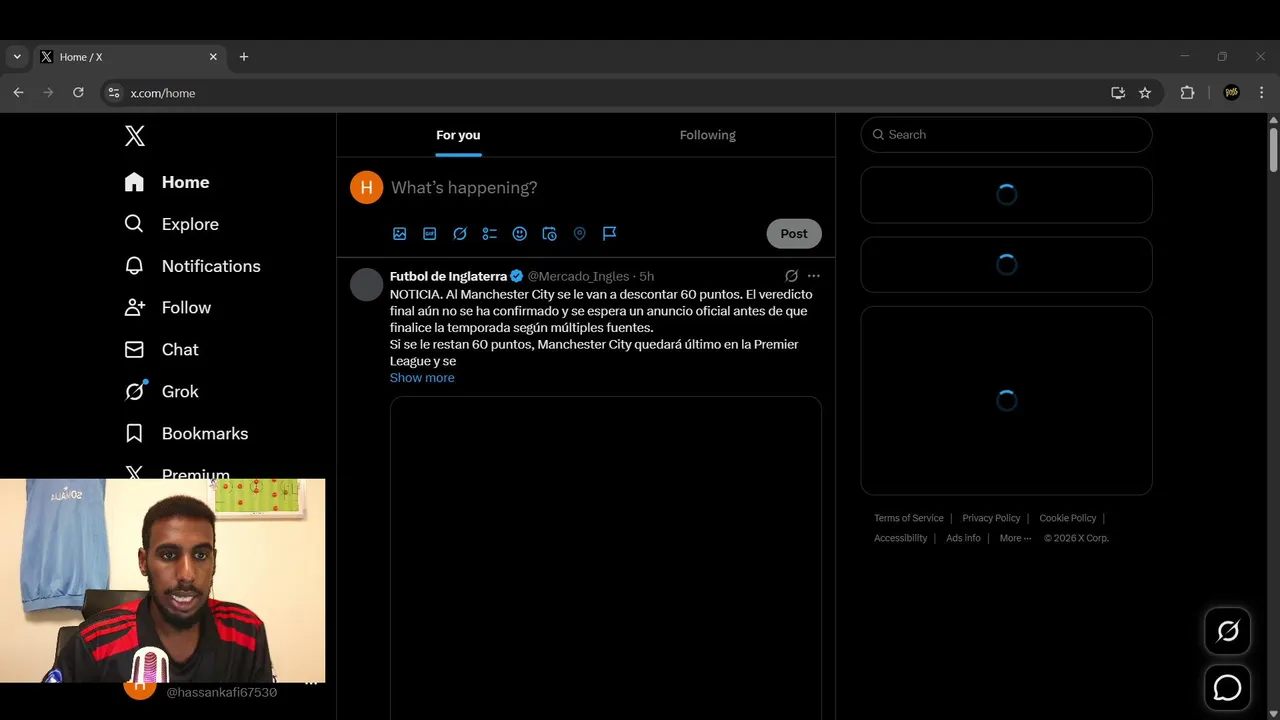
Task: Open the Accessibility footer link
Action: click(x=901, y=538)
